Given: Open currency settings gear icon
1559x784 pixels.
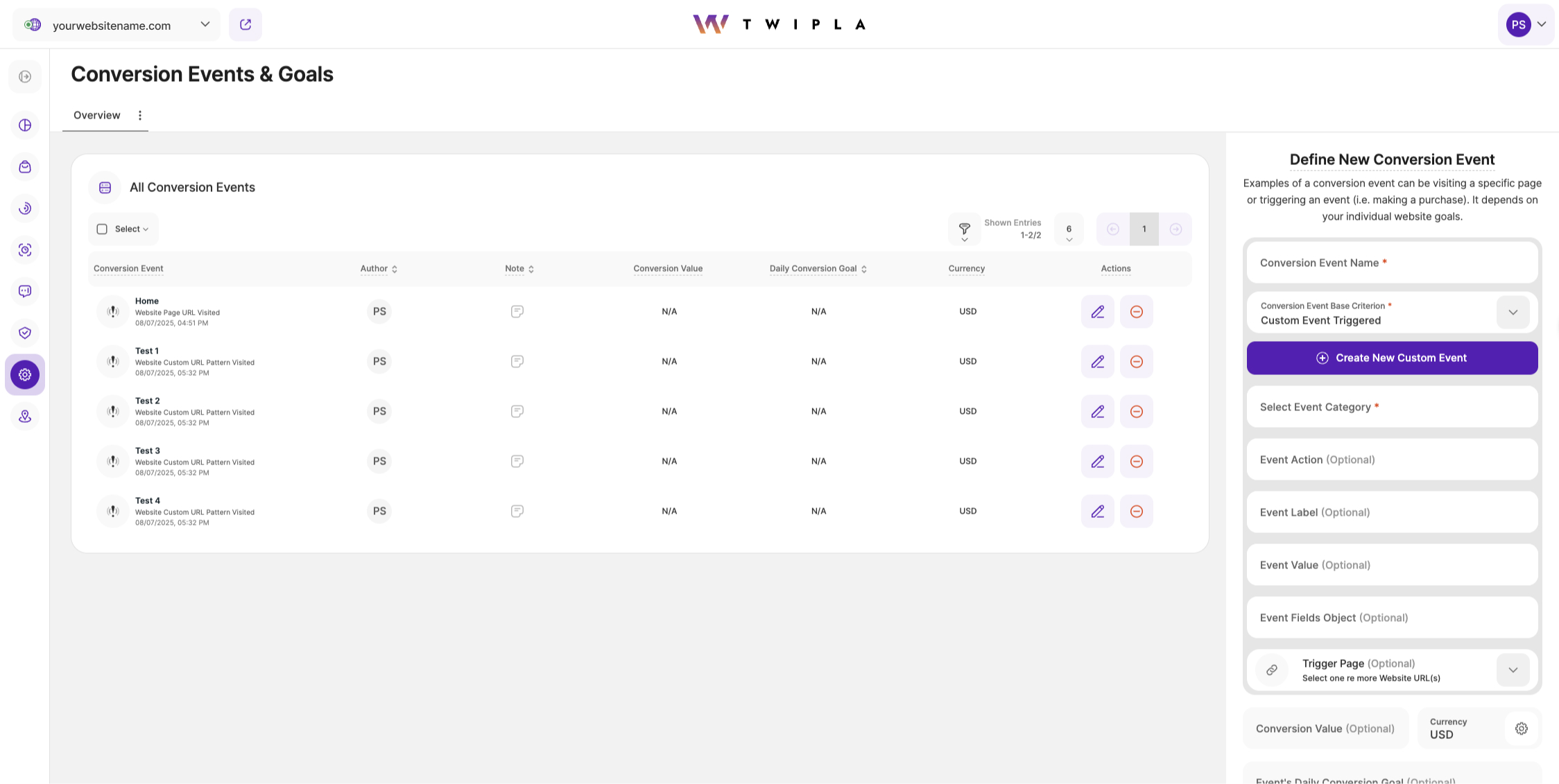Looking at the screenshot, I should [x=1521, y=729].
